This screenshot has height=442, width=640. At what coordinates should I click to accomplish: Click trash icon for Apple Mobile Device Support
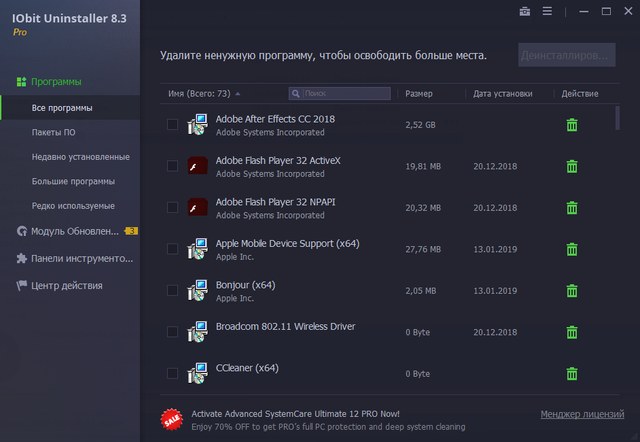(x=572, y=249)
